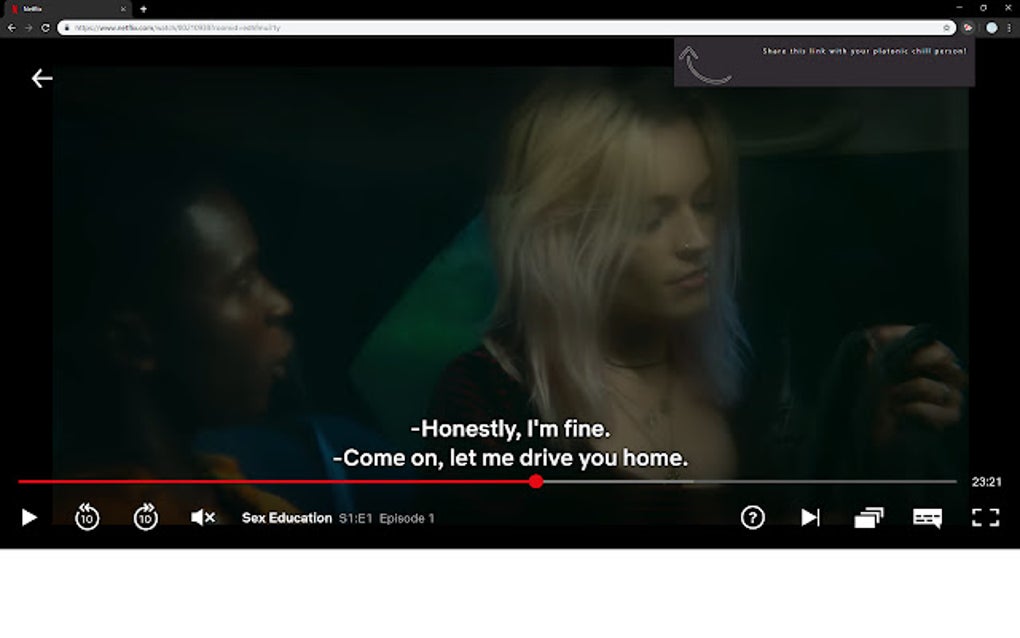Enter fullscreen mode
This screenshot has width=1020, height=638.
click(986, 517)
